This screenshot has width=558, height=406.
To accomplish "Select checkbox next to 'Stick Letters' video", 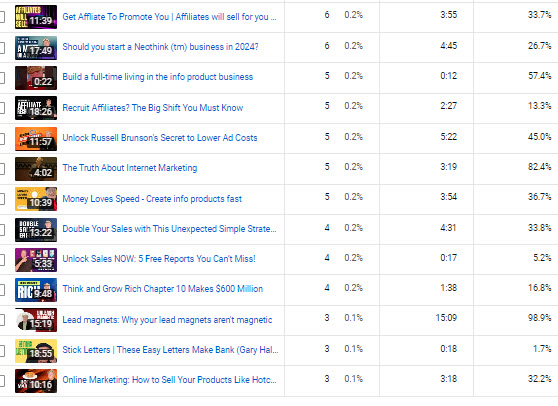I will click(1, 351).
